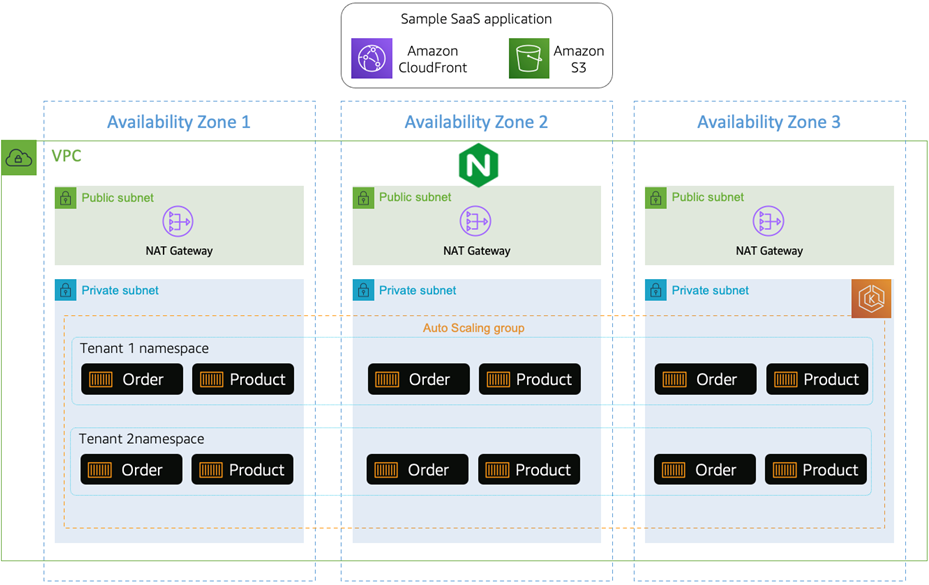Image resolution: width=929 pixels, height=585 pixels.
Task: Click Tenant 2 Order container in Zone 3
Action: coord(705,470)
